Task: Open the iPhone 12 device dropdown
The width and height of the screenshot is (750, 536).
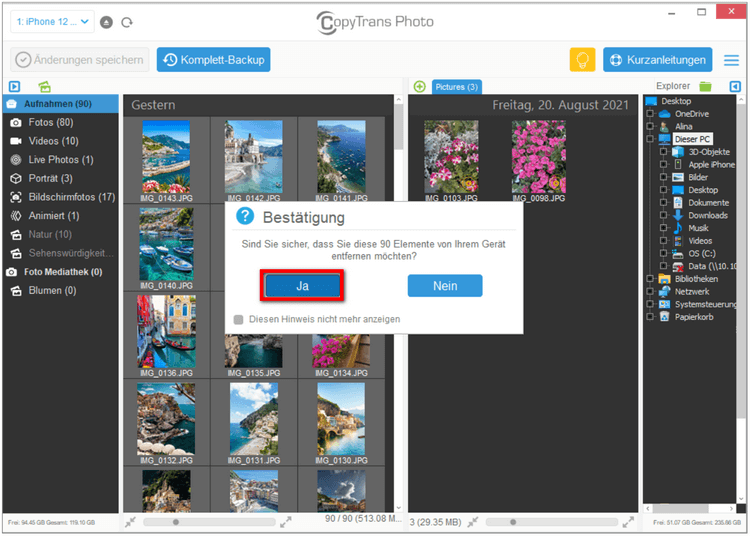Action: click(54, 21)
